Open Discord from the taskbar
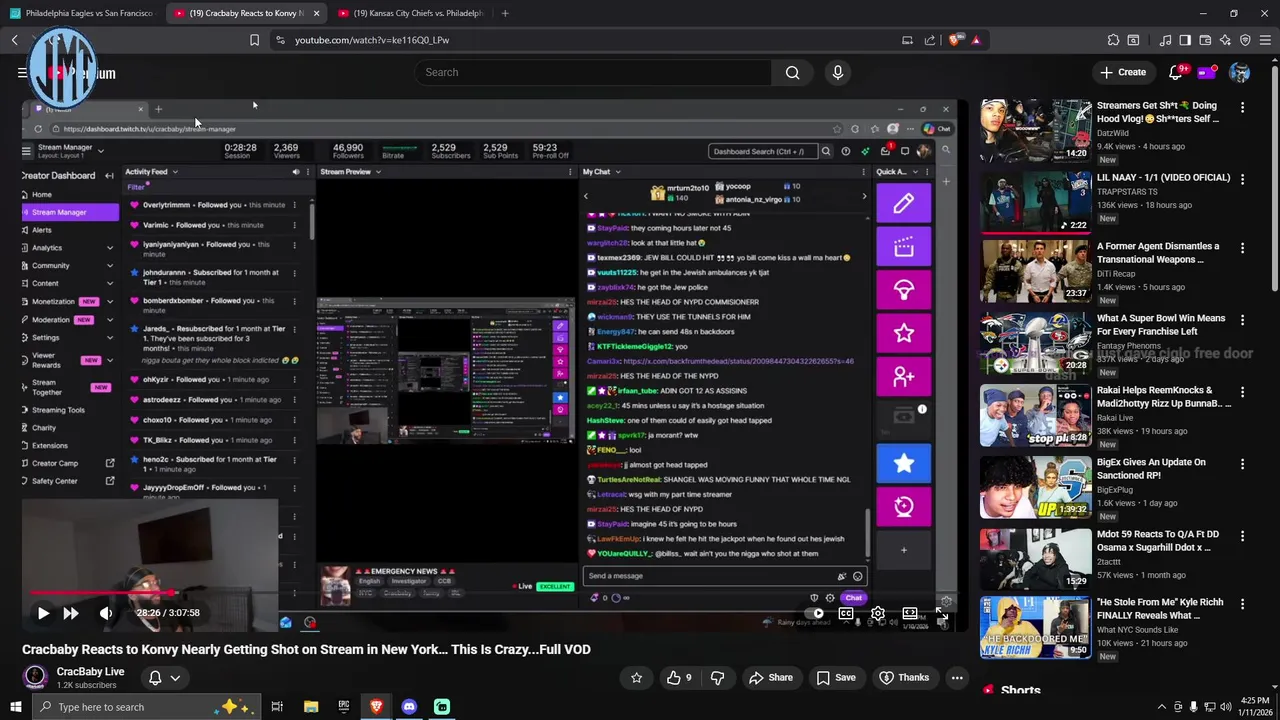The width and height of the screenshot is (1280, 720). [x=409, y=706]
